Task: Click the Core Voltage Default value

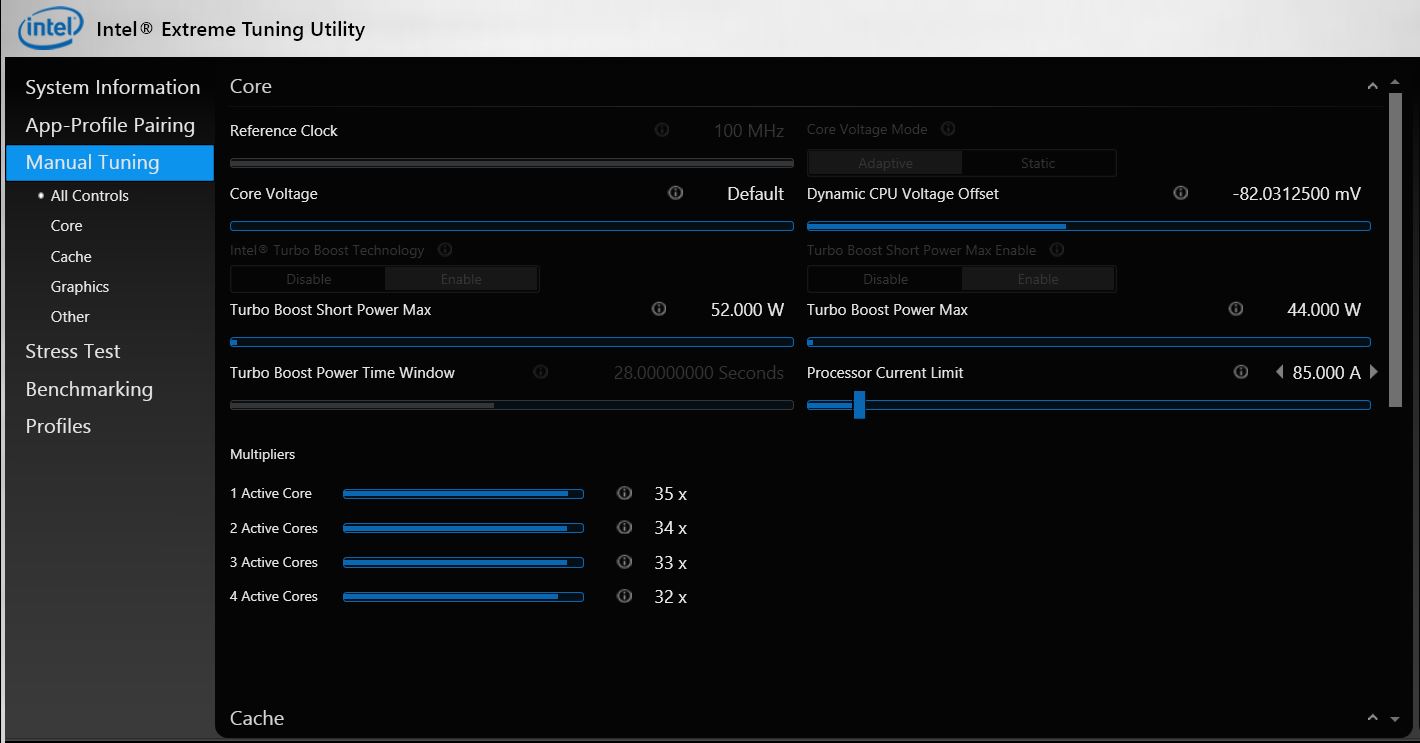Action: (756, 194)
